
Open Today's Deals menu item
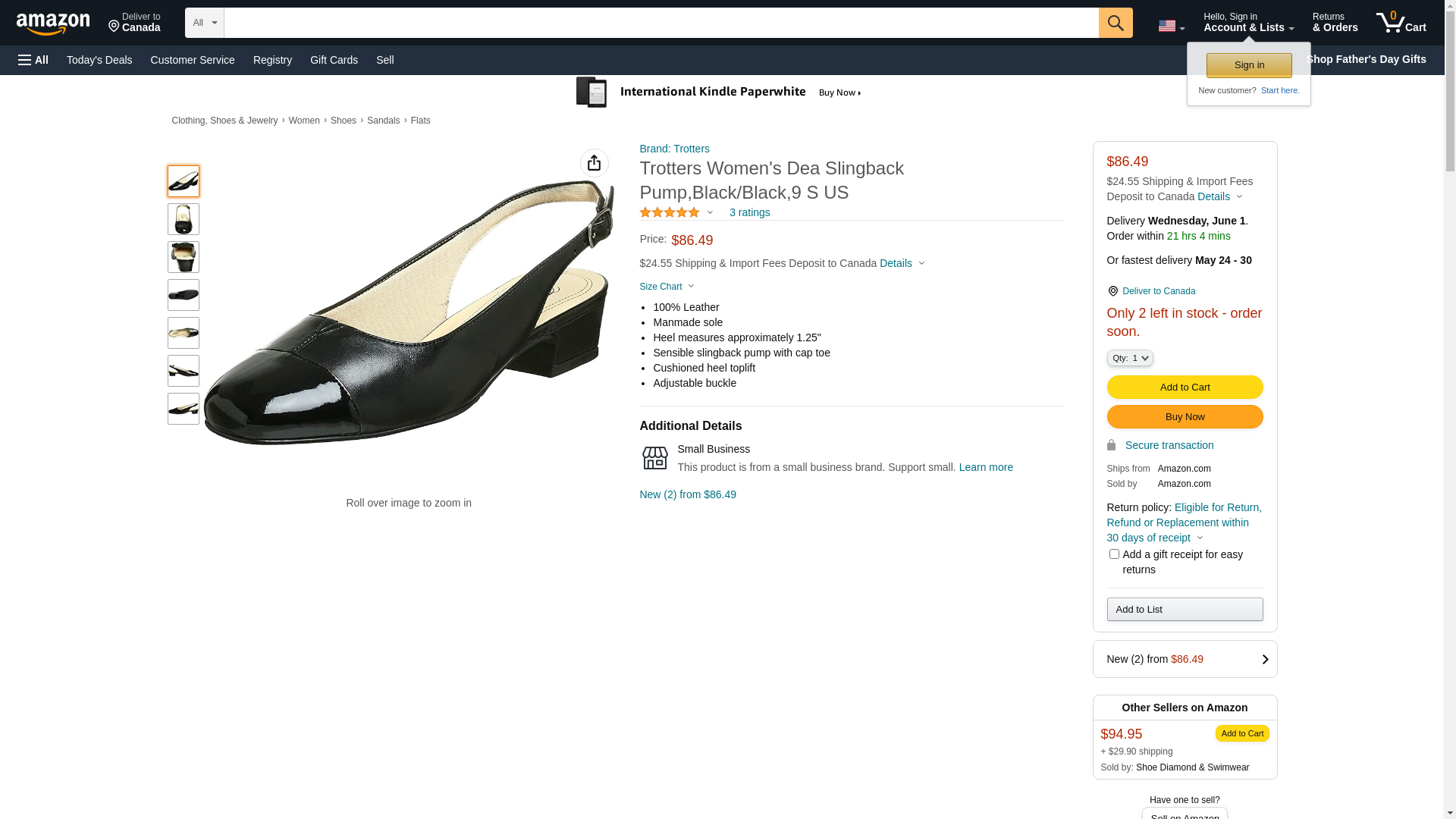99,60
